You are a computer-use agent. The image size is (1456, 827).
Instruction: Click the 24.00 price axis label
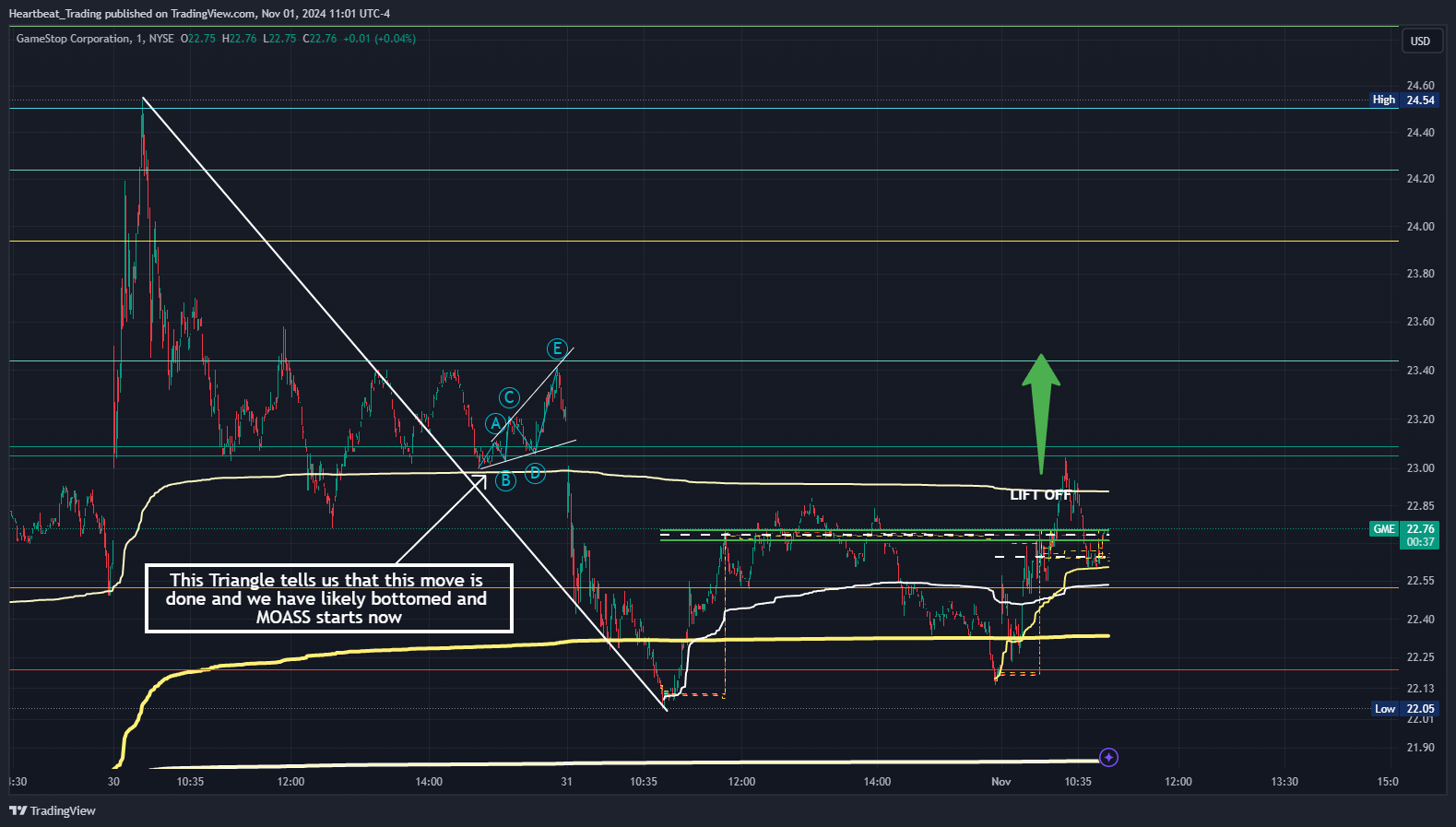pos(1420,227)
